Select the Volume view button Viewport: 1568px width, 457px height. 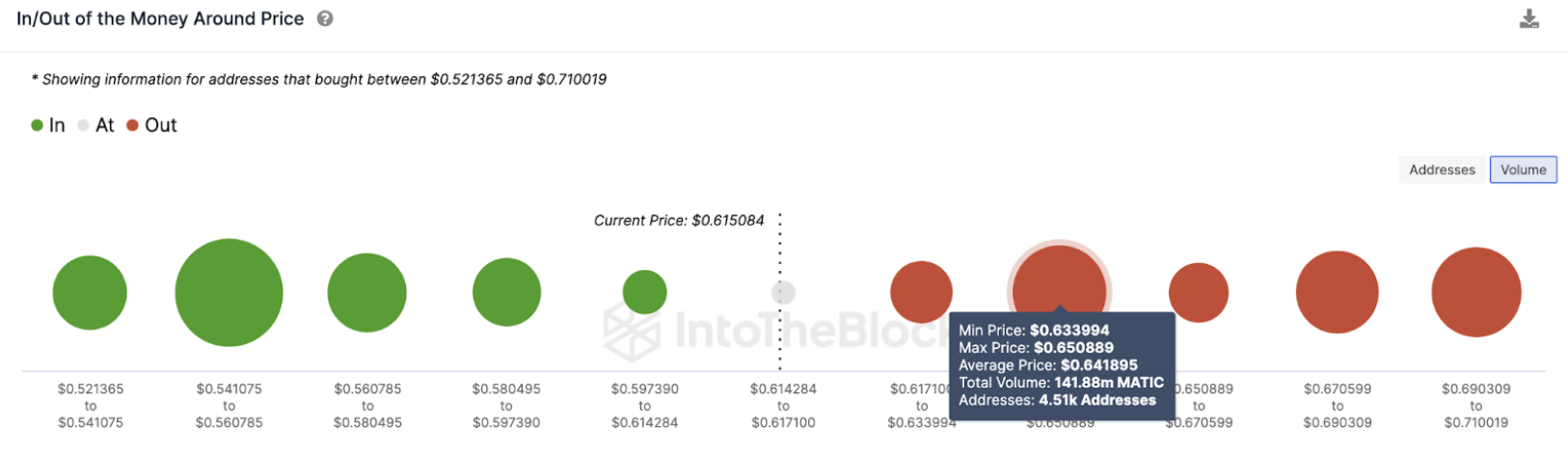coord(1523,170)
